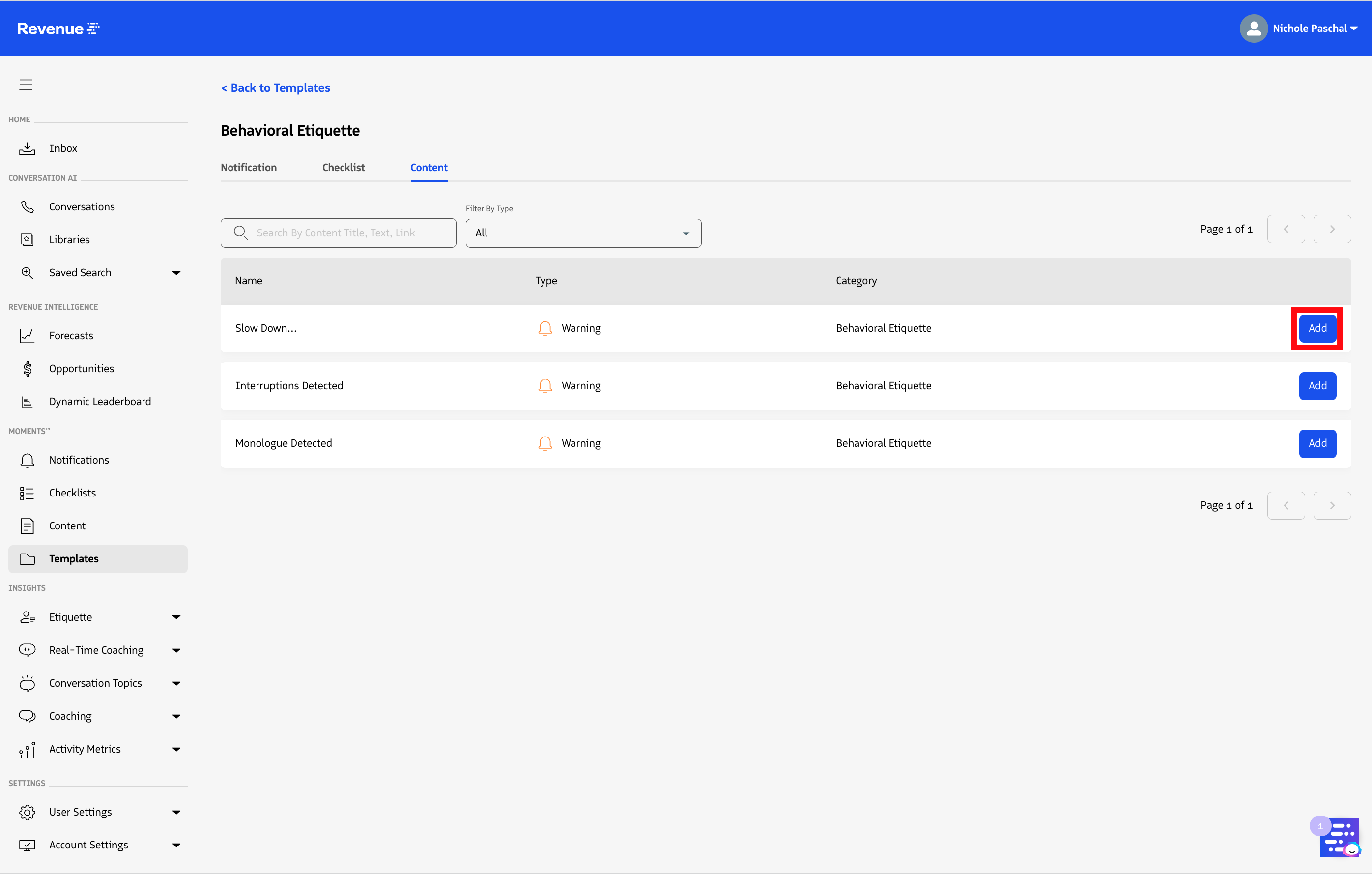The width and height of the screenshot is (1372, 875).
Task: Click the Templates folder icon
Action: (x=28, y=559)
